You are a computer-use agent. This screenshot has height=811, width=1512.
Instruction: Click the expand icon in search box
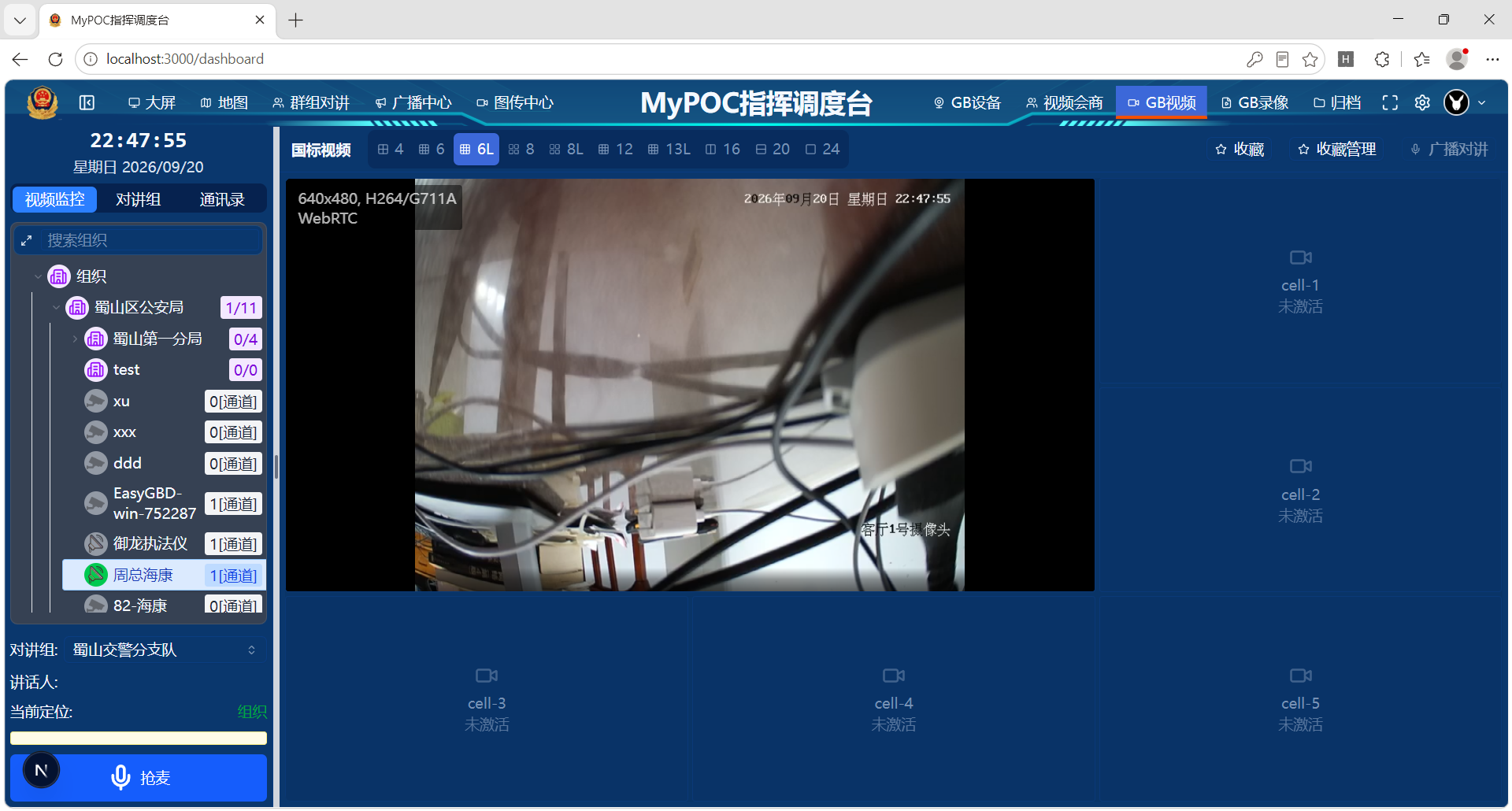[27, 240]
